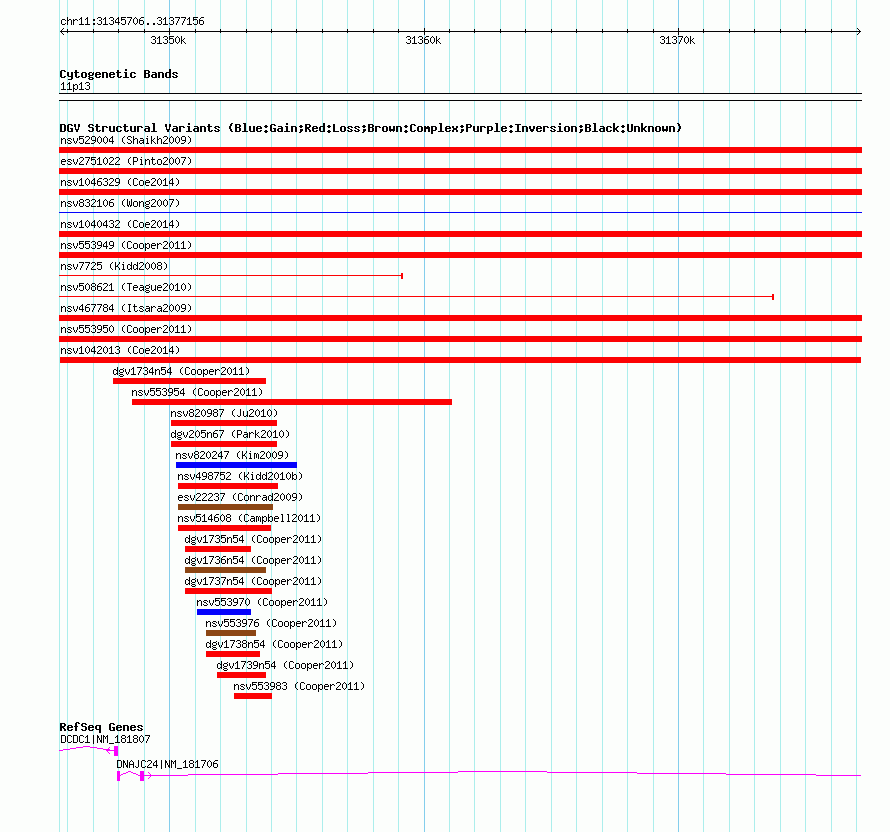Viewport: 890px width, 832px height.
Task: Click nsv553949 (Cooper2011) label
Action: click(x=126, y=245)
